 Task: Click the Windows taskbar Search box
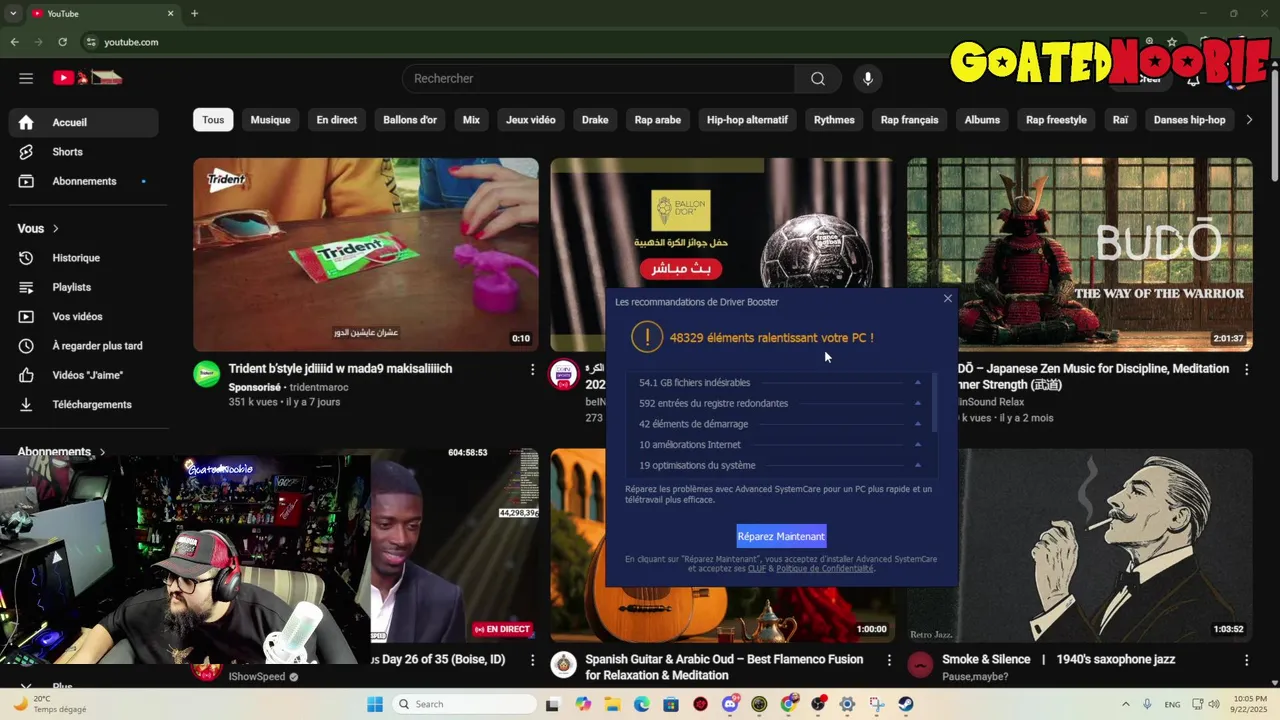tap(463, 704)
